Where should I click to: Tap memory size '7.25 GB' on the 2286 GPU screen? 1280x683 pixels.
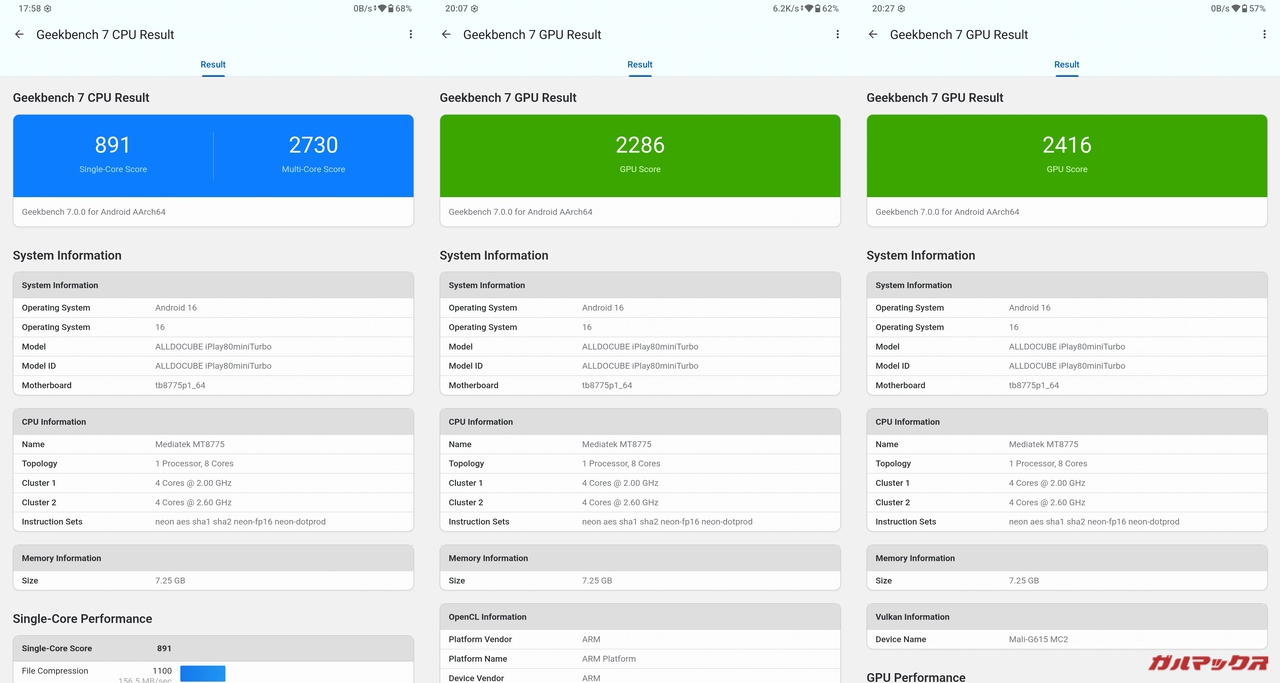coord(597,581)
